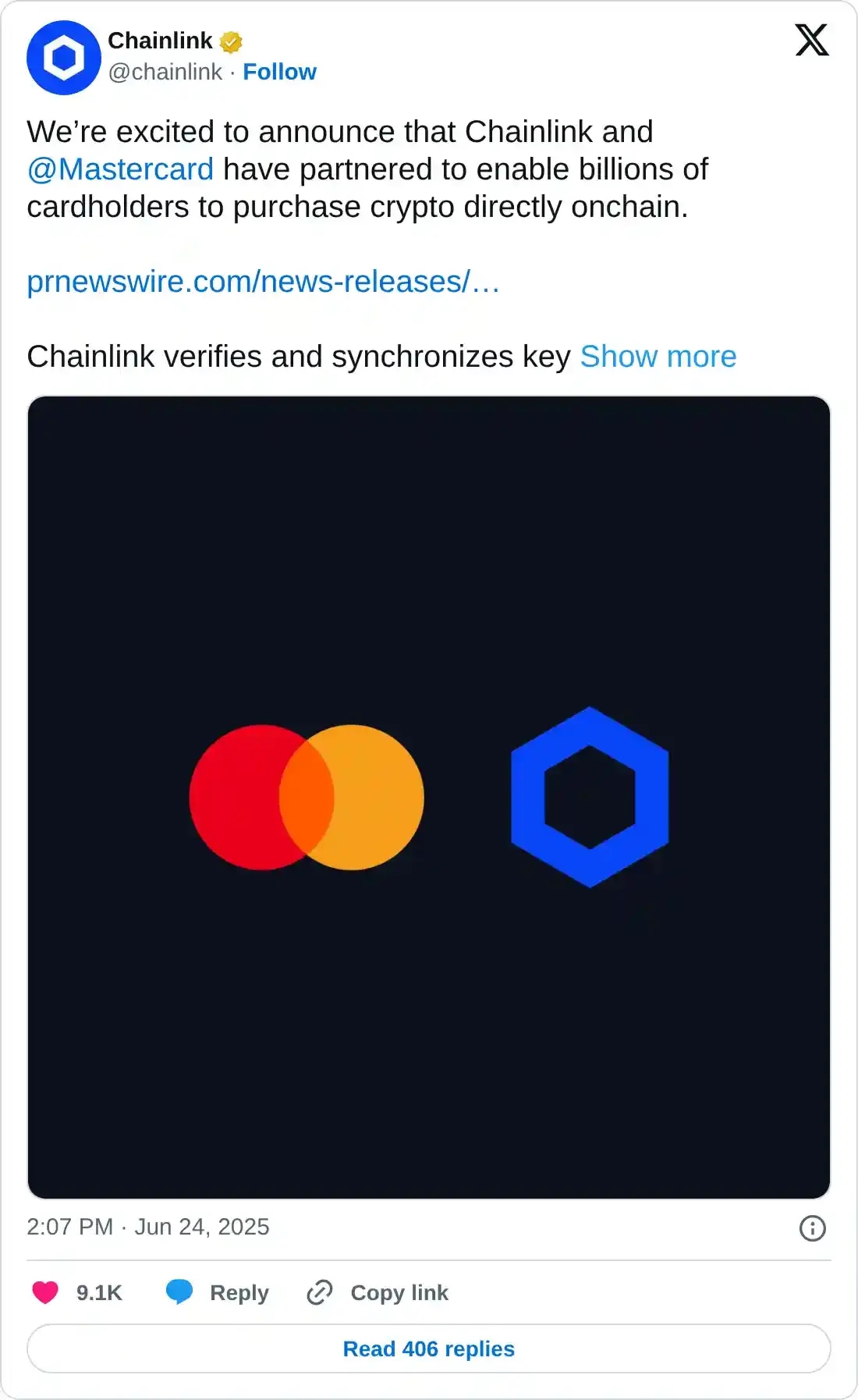This screenshot has width=858, height=1400.
Task: Click the heart icon to like the tweet
Action: pos(45,1292)
